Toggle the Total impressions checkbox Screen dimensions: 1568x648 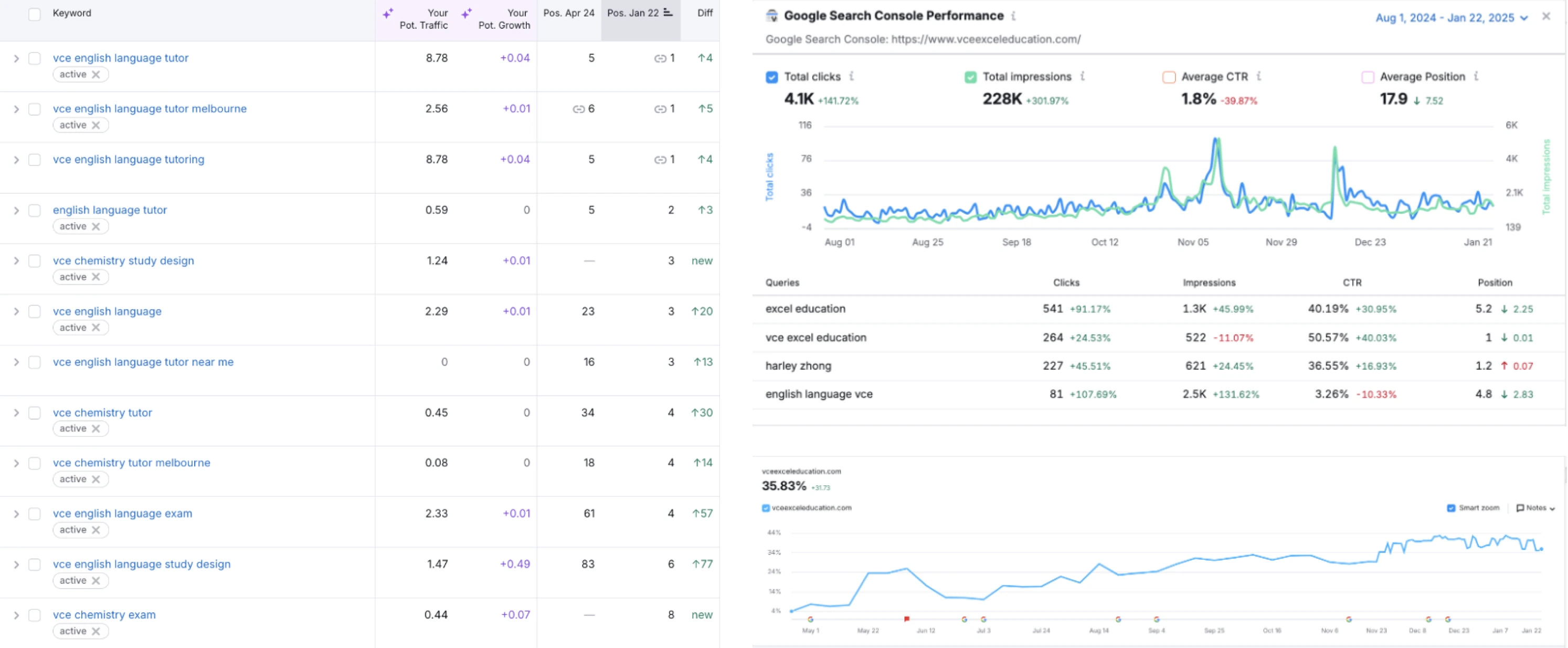(x=970, y=77)
